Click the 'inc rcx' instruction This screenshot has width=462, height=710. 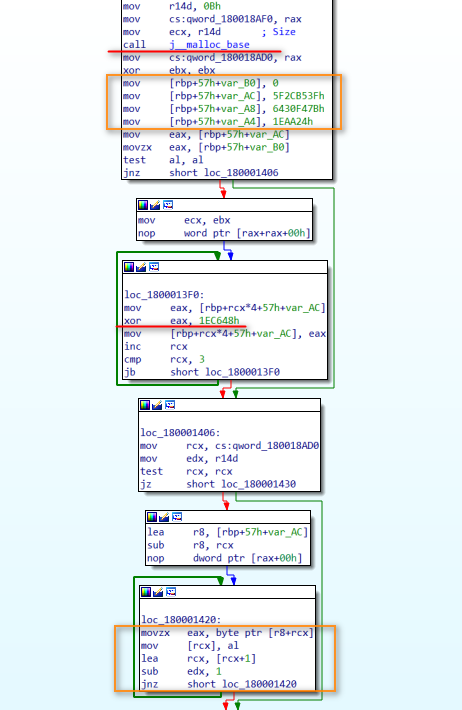156,346
